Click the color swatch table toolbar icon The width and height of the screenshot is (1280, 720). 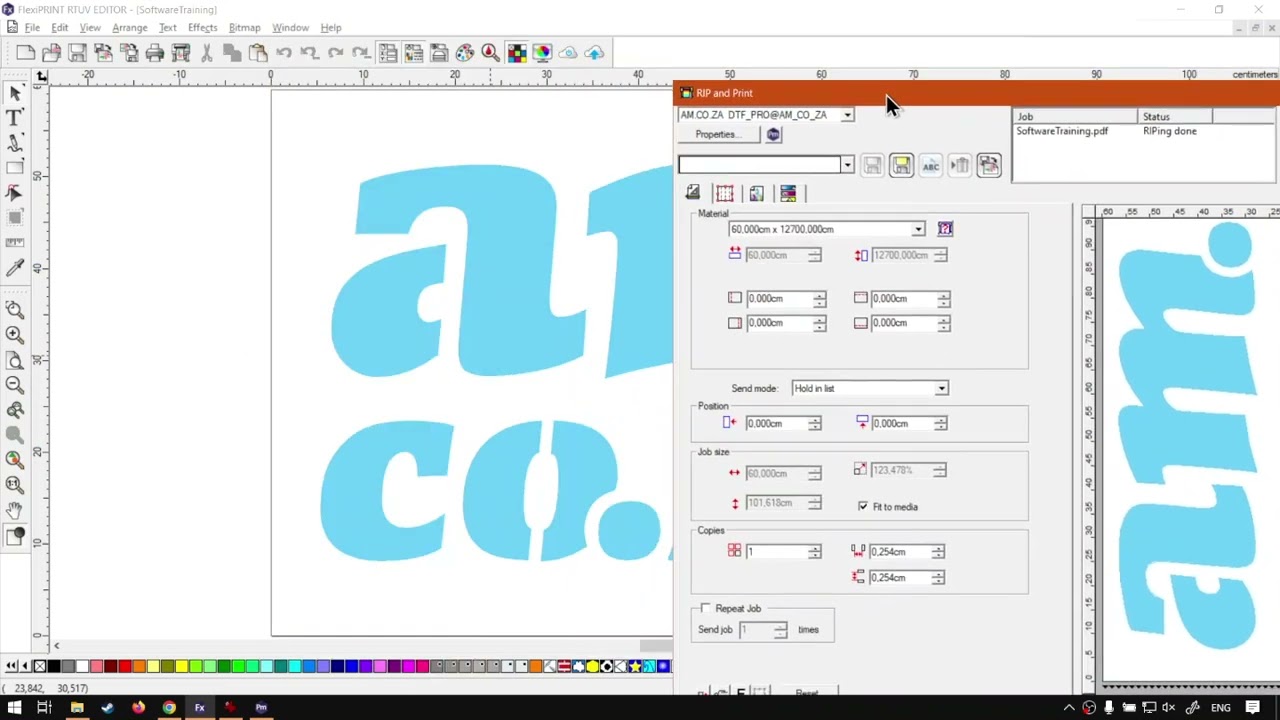(x=516, y=52)
